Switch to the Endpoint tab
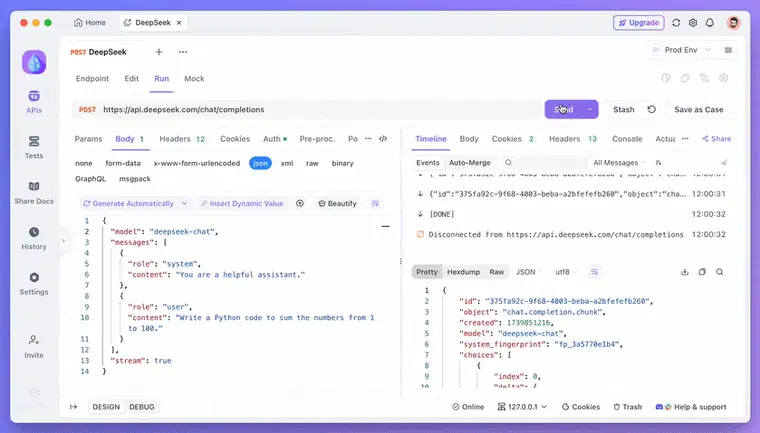760x433 pixels. pos(92,79)
